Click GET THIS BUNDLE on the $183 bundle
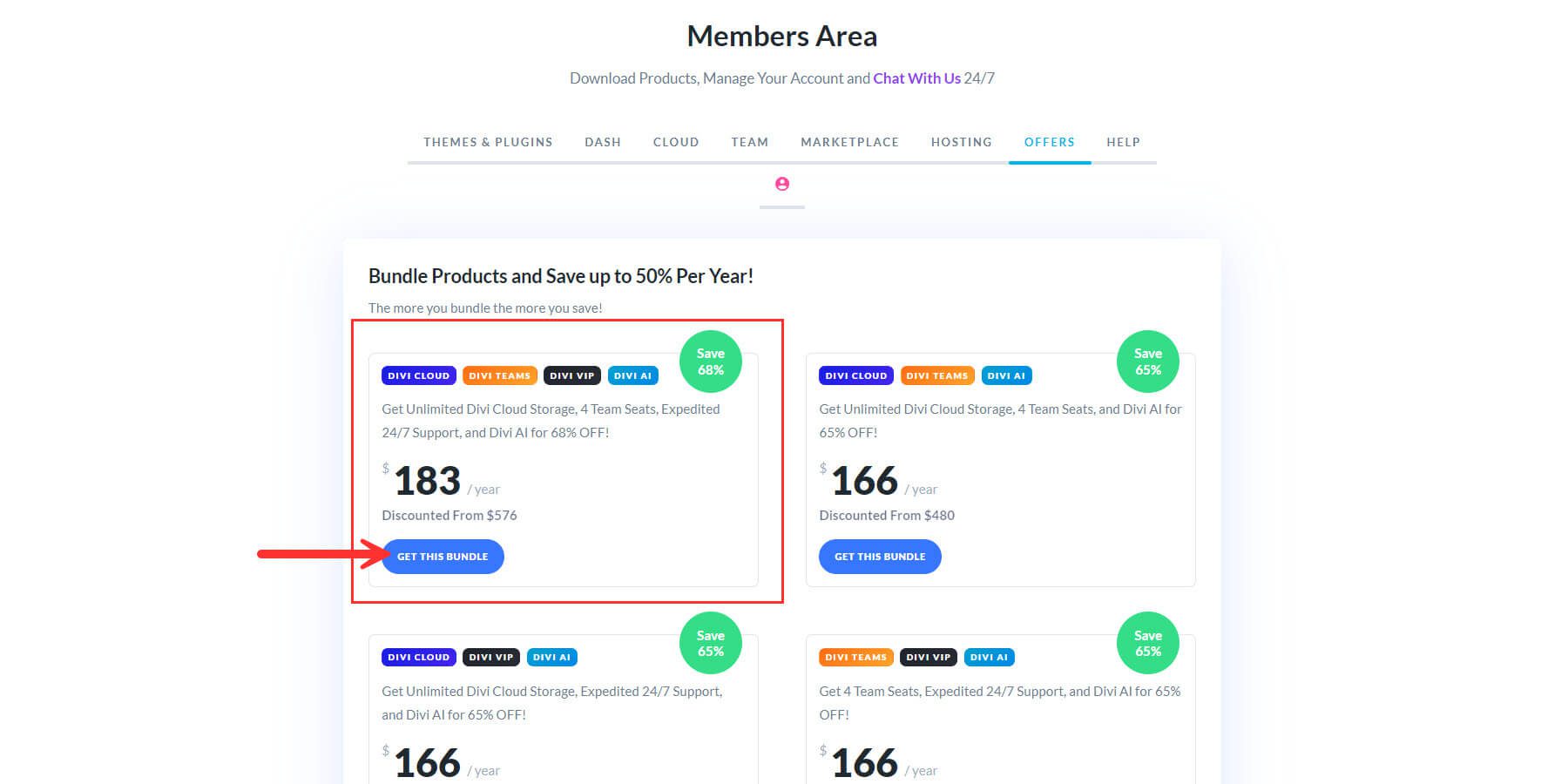Image resolution: width=1568 pixels, height=784 pixels. click(443, 556)
